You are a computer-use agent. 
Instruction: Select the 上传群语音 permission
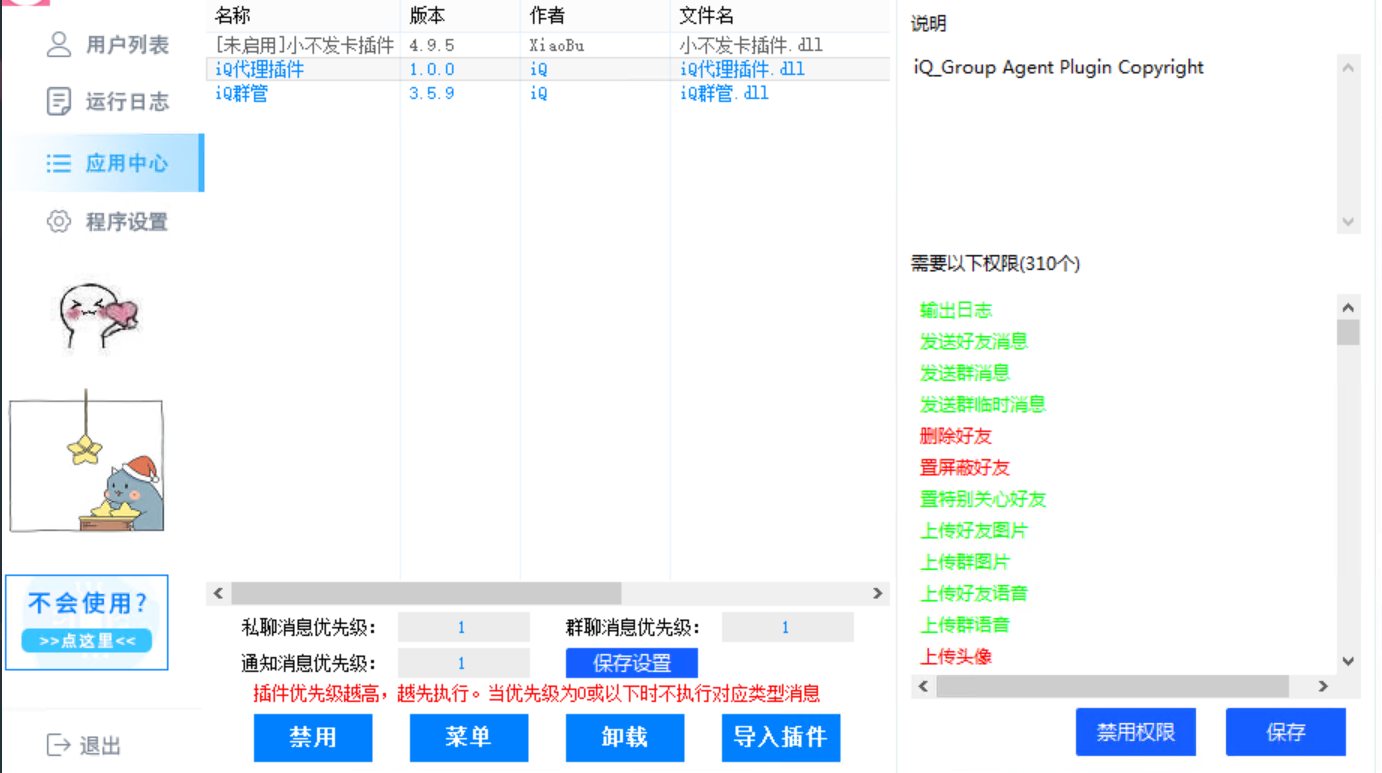point(965,625)
